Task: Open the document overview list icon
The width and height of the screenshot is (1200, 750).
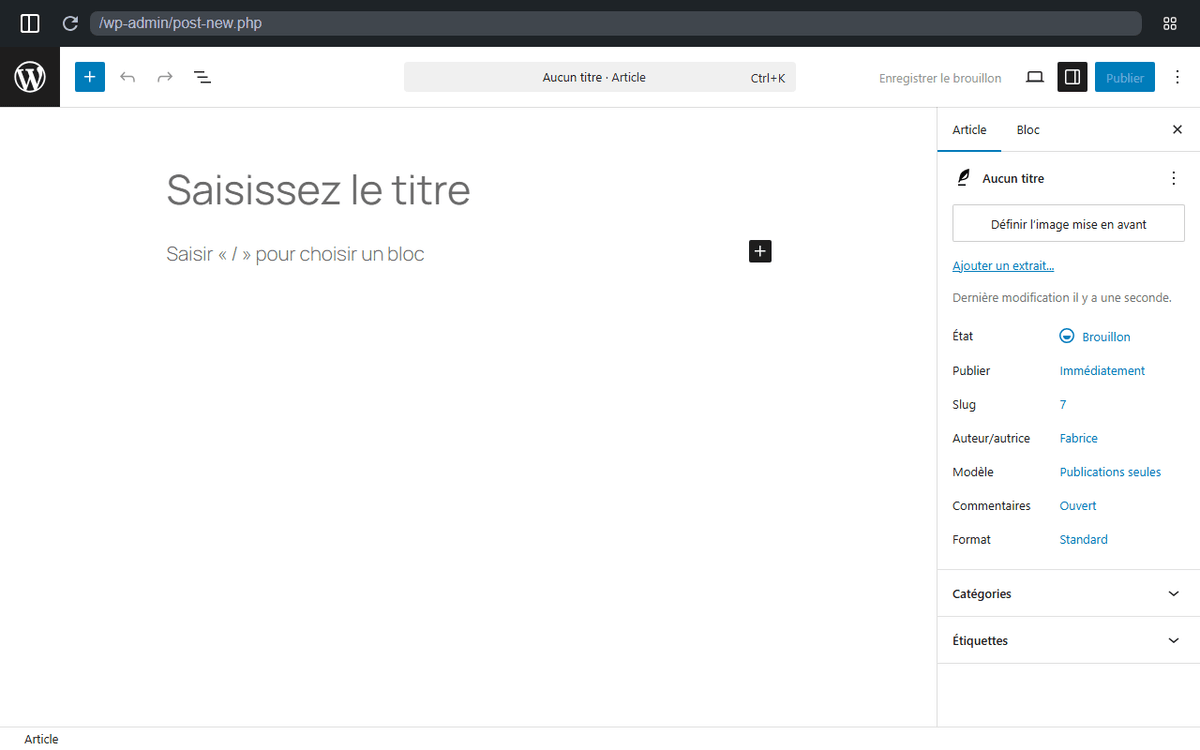Action: [202, 76]
